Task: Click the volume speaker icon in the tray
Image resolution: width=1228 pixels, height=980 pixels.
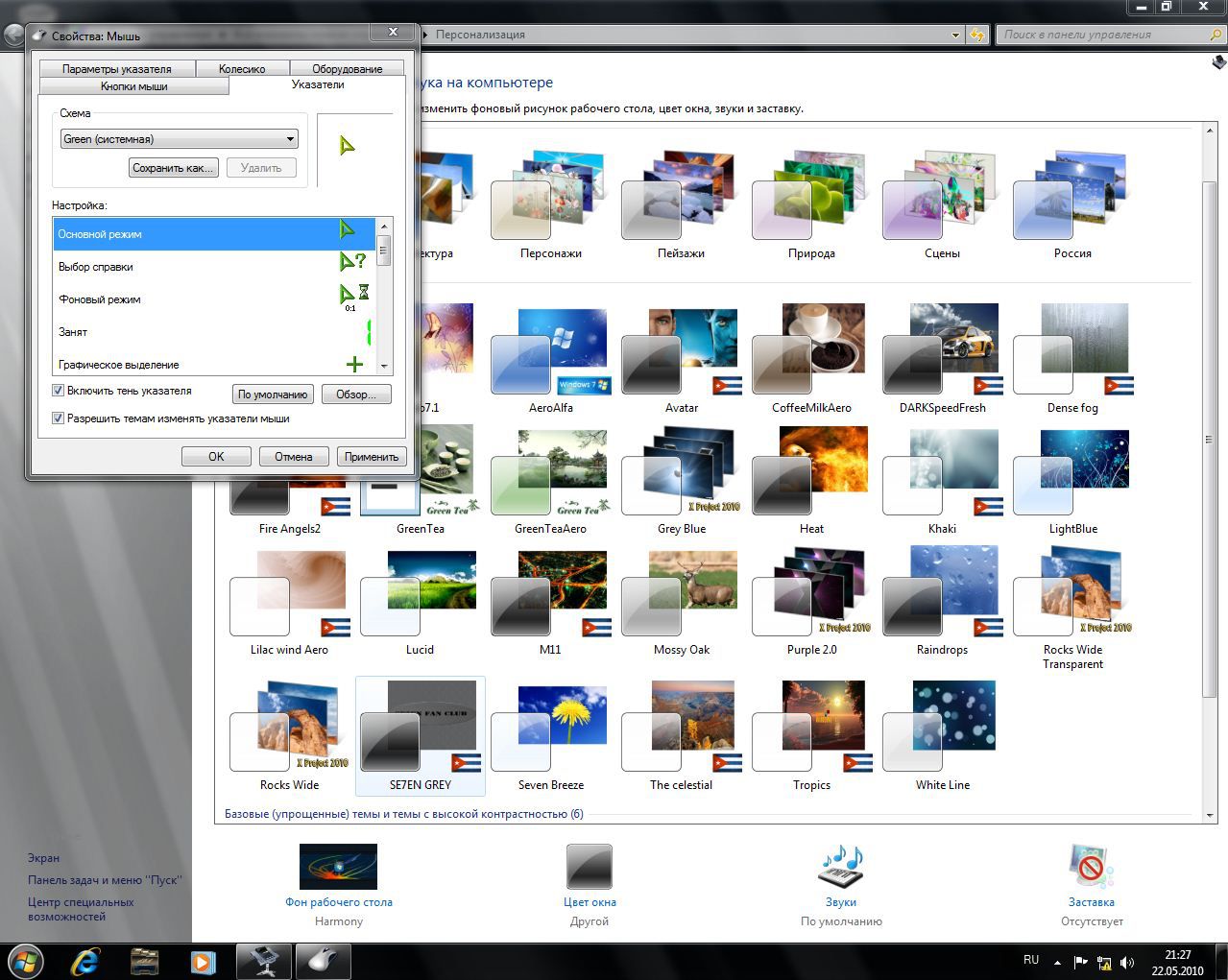Action: point(1127,962)
